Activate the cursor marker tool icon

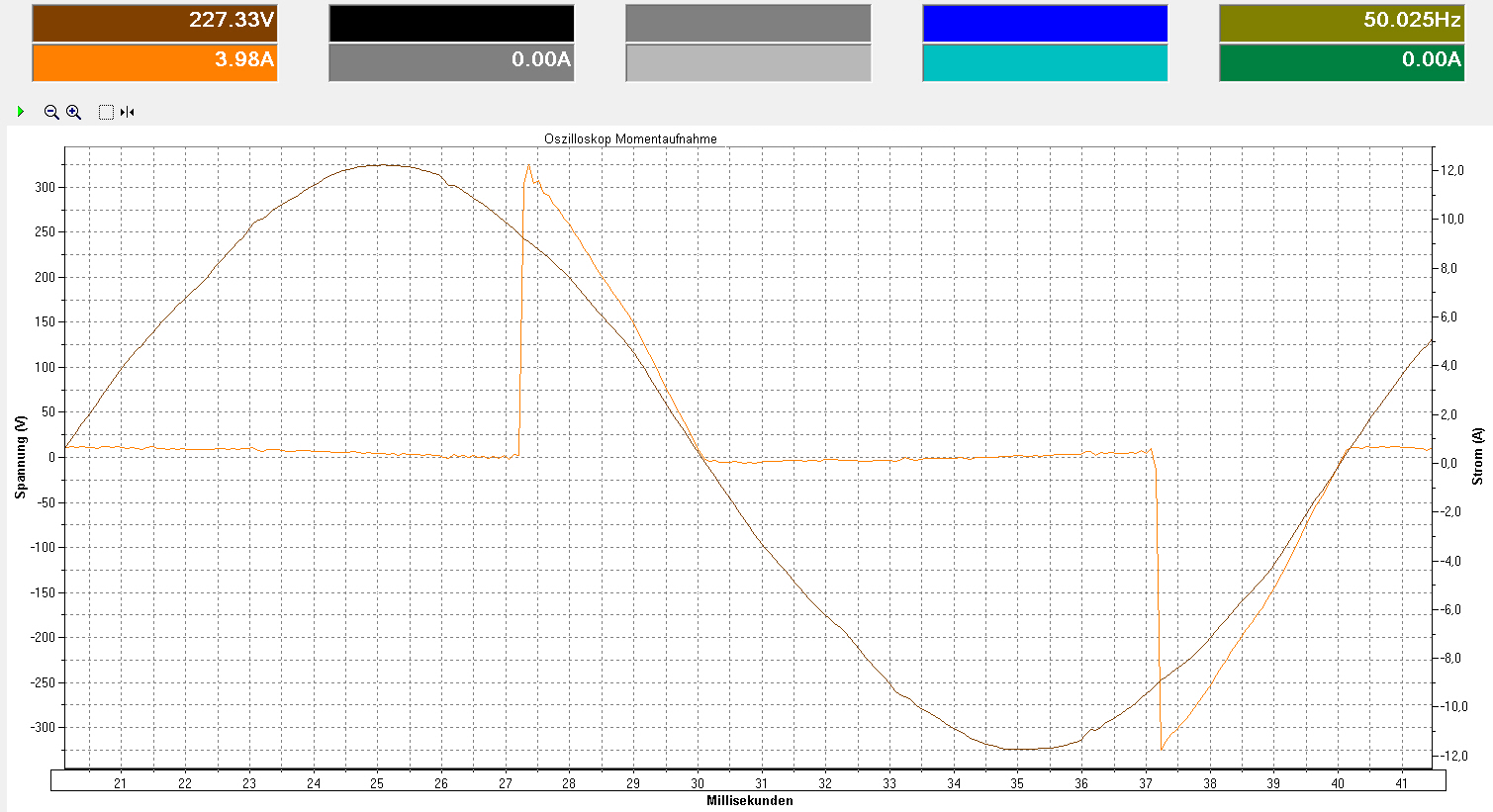127,112
